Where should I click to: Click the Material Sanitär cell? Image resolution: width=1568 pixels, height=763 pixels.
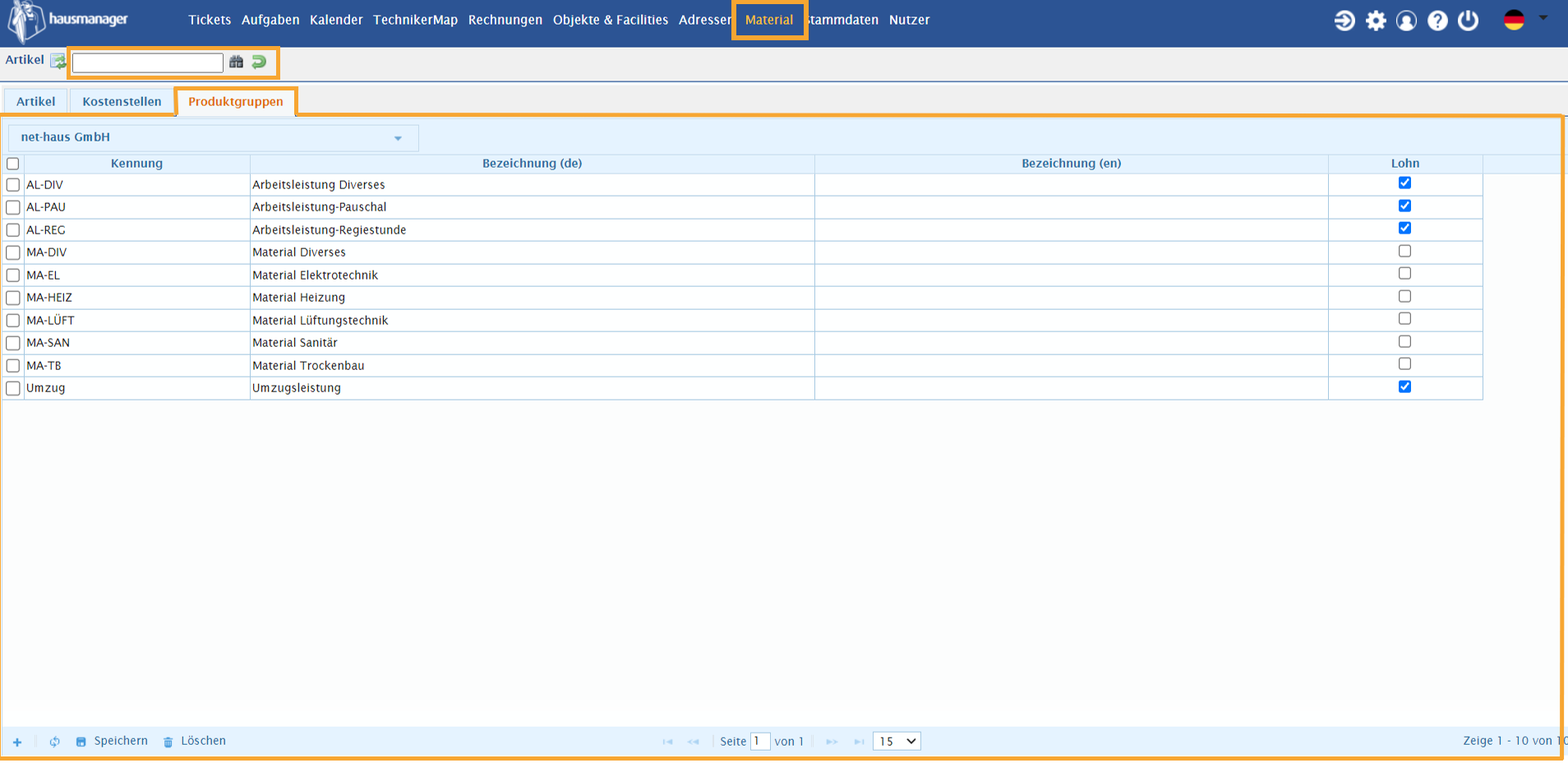click(x=533, y=343)
